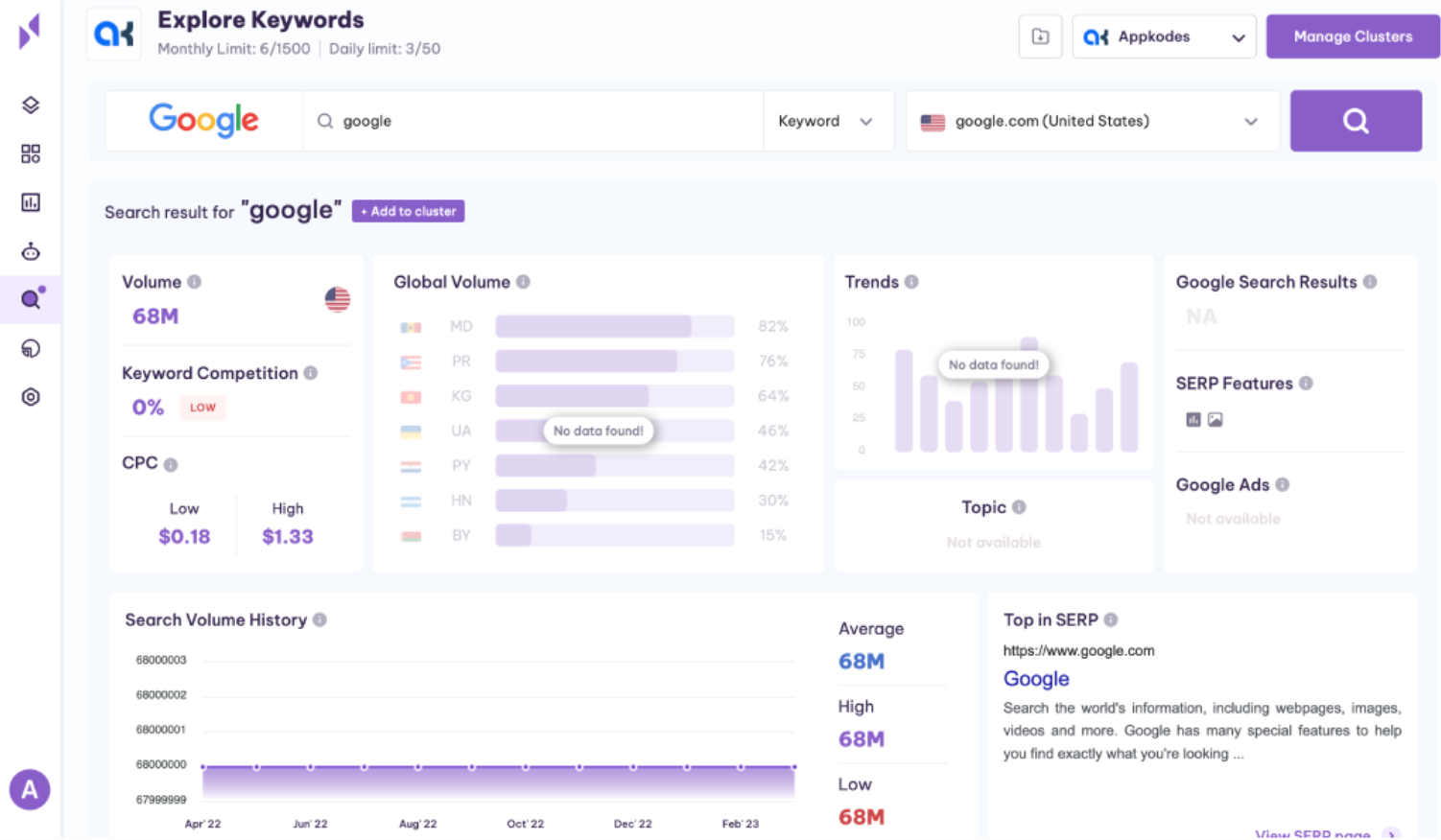
Task: Click the Apr' 22 chart axis label
Action: point(202,824)
